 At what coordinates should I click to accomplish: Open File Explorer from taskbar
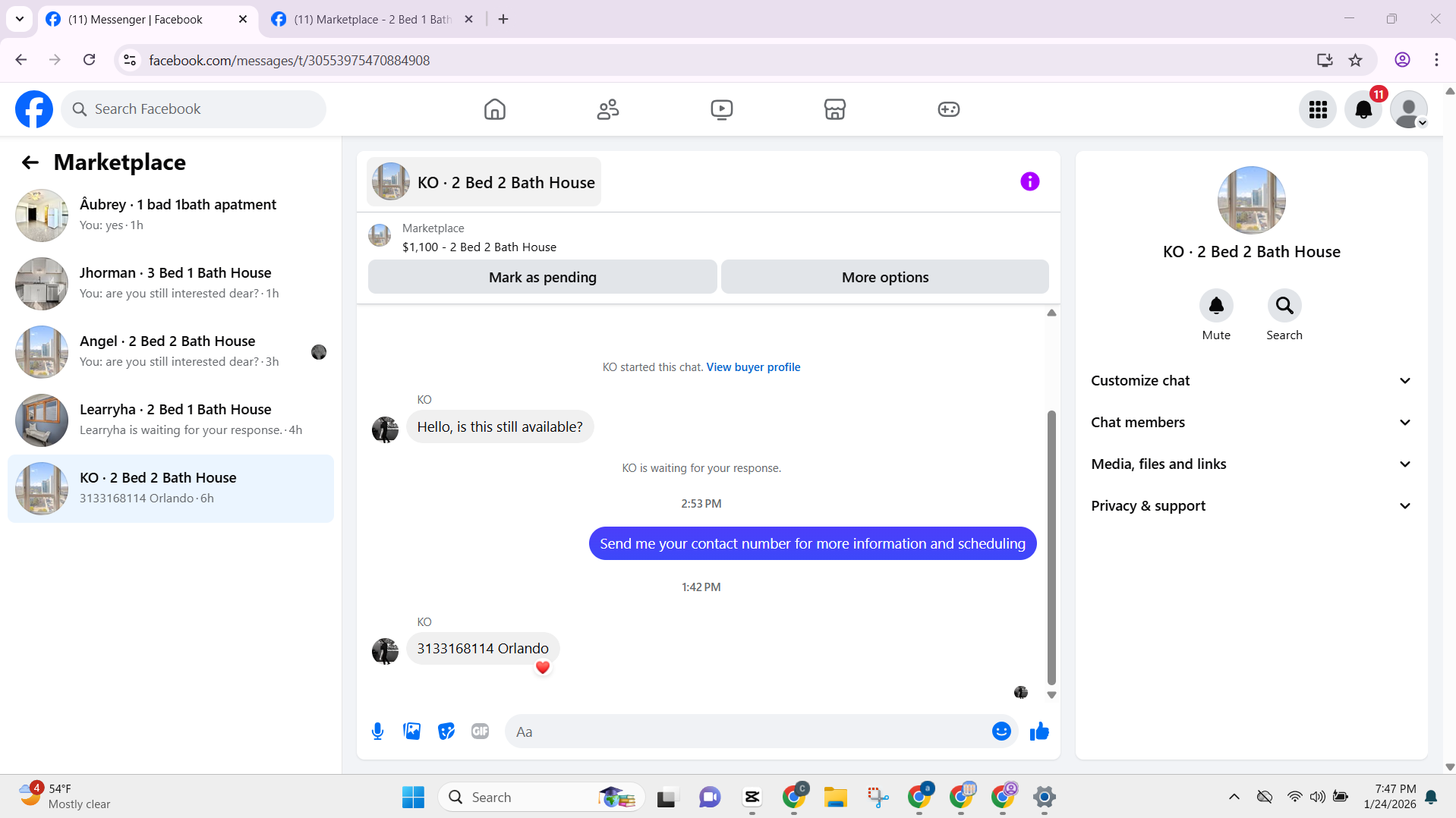[x=835, y=797]
